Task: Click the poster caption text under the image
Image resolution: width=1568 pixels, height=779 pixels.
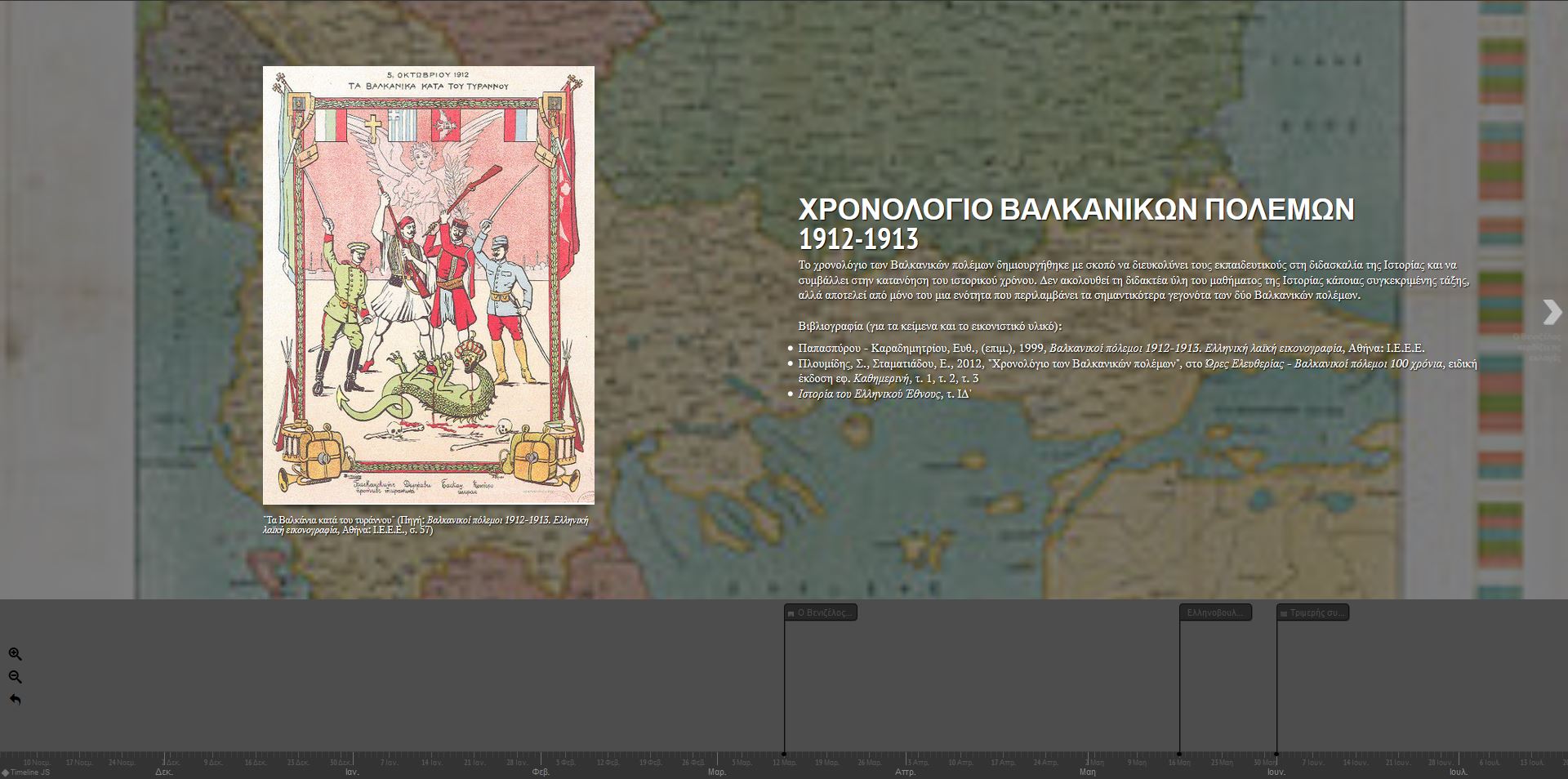Action: pos(425,525)
